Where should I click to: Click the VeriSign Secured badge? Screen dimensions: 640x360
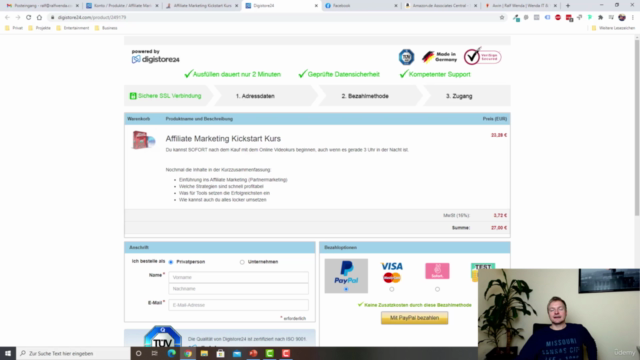point(482,56)
